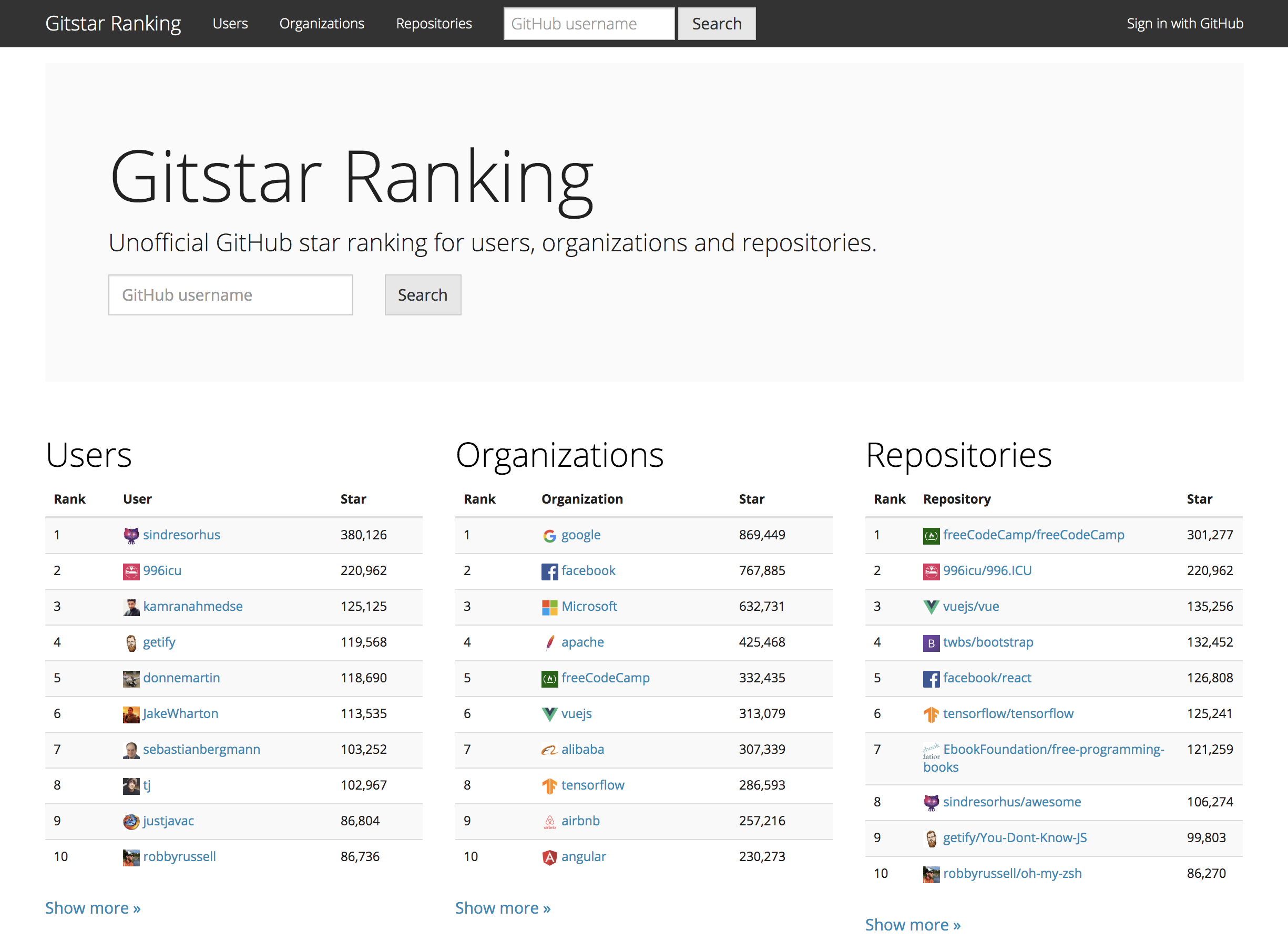Viewport: 1288px width, 941px height.
Task: Open Users in top navigation
Action: [230, 23]
